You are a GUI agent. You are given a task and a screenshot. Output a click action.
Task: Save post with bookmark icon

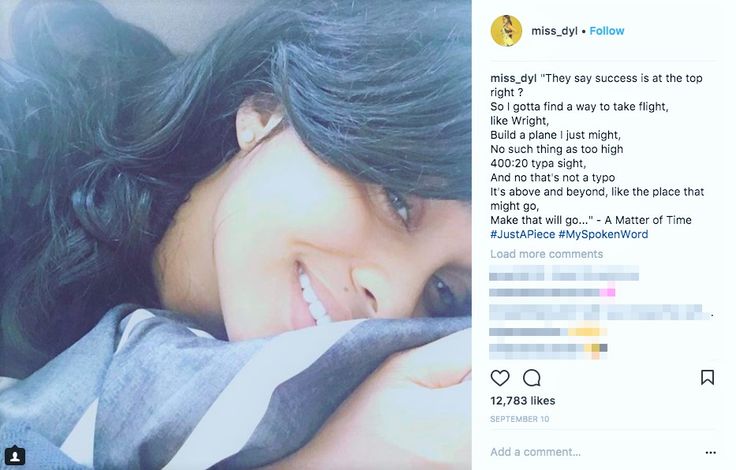(707, 377)
